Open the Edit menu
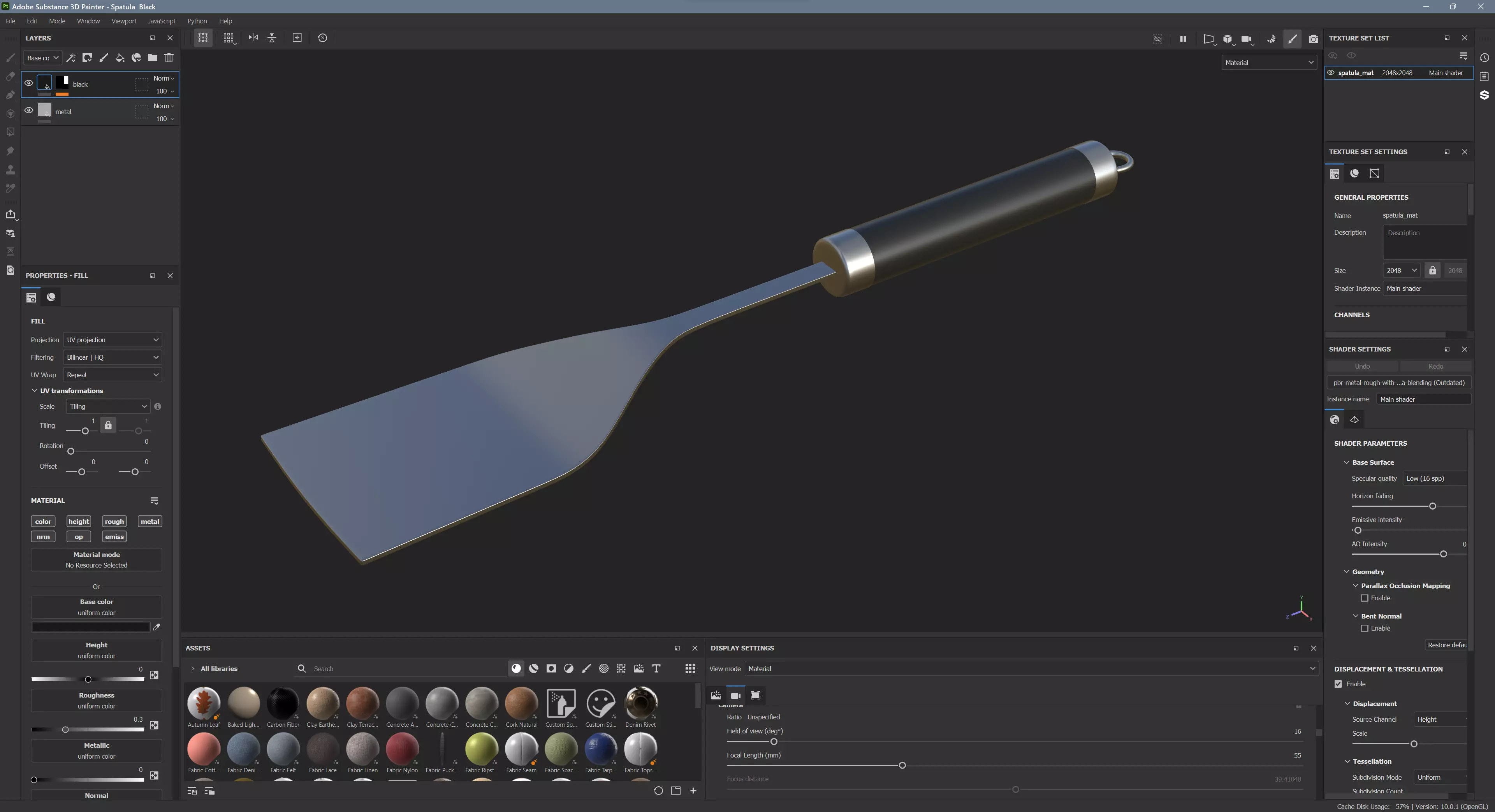This screenshot has height=812, width=1495. click(x=32, y=21)
